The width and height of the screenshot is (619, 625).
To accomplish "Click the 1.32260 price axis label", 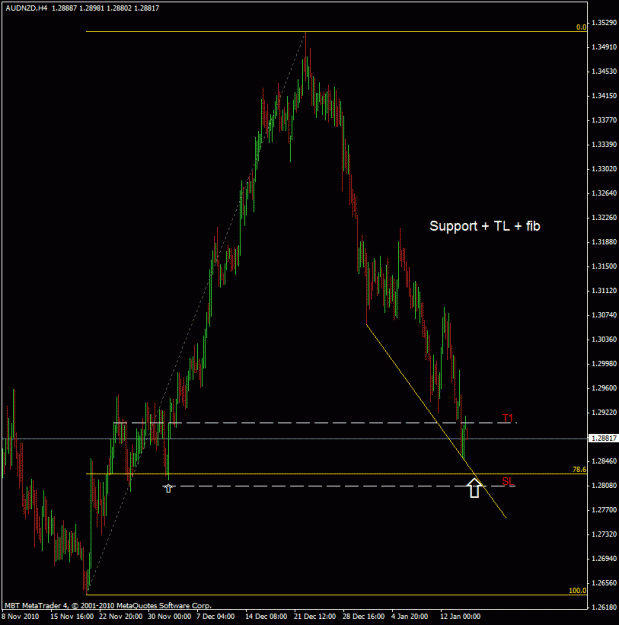I will click(x=604, y=218).
